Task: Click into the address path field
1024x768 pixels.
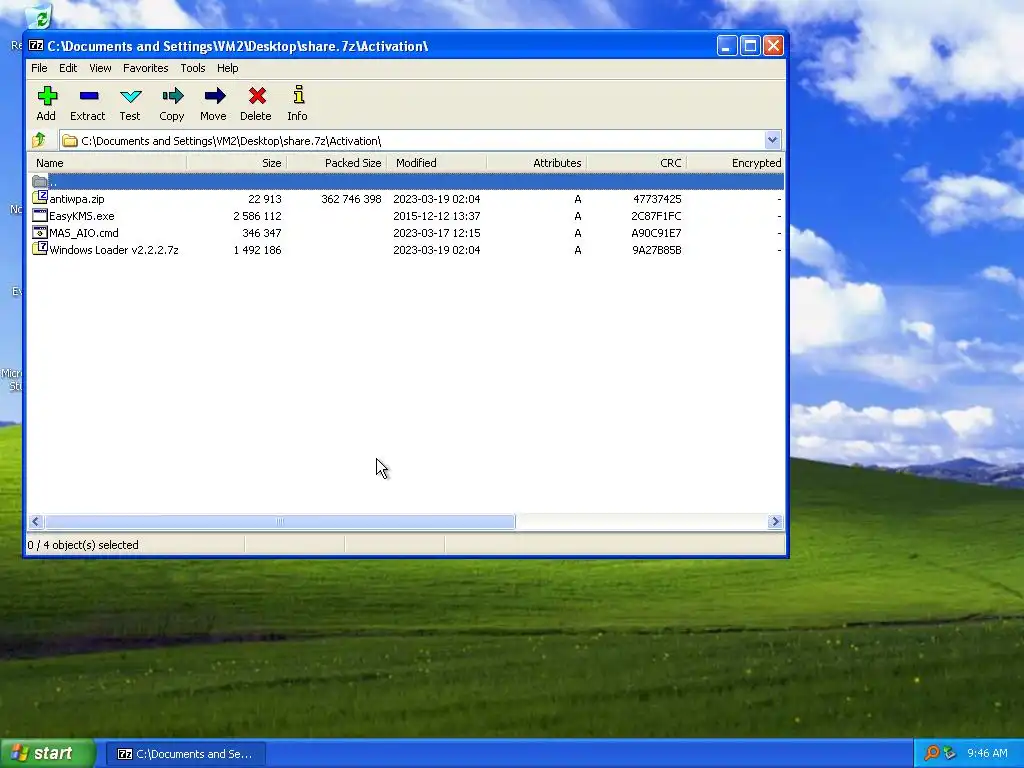Action: point(411,140)
